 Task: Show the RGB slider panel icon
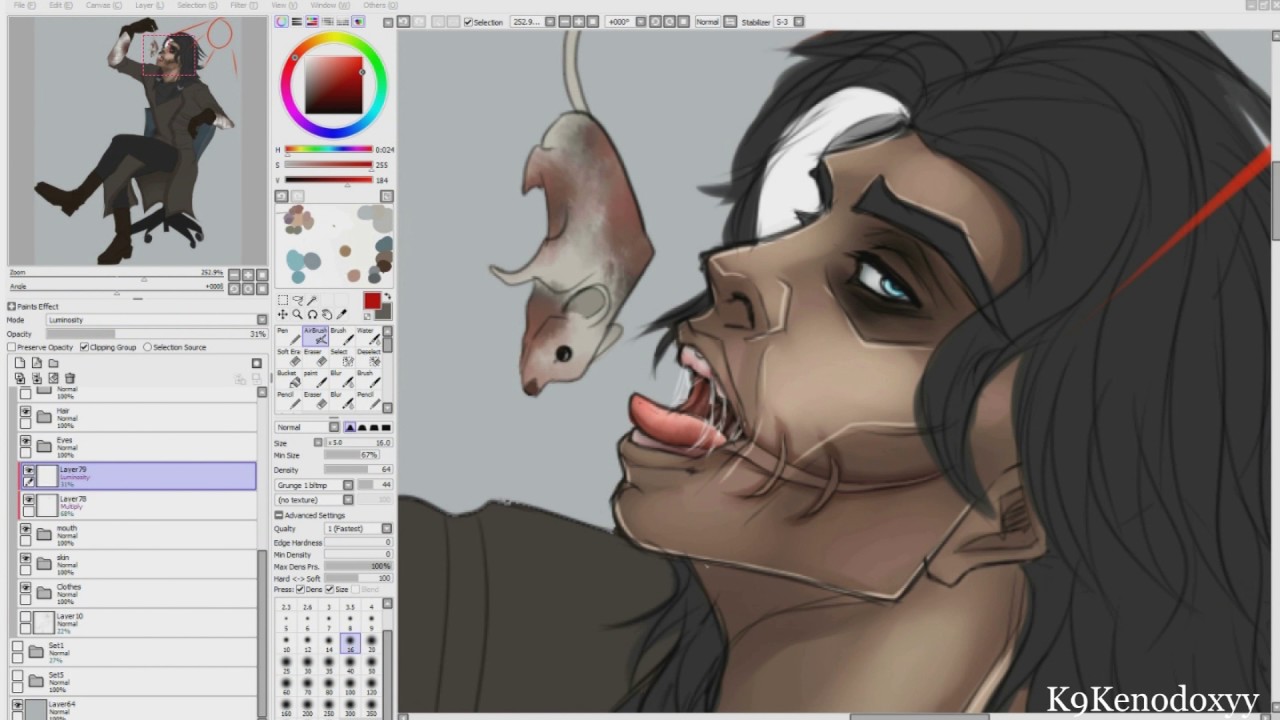(x=296, y=21)
